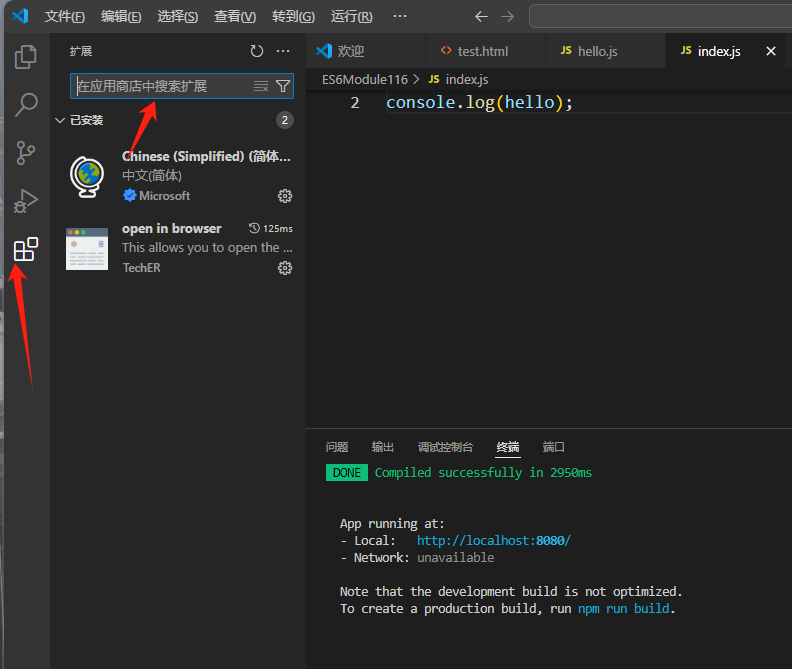Open the 编辑(E) menu
Viewport: 792px width, 669px height.
(x=121, y=17)
